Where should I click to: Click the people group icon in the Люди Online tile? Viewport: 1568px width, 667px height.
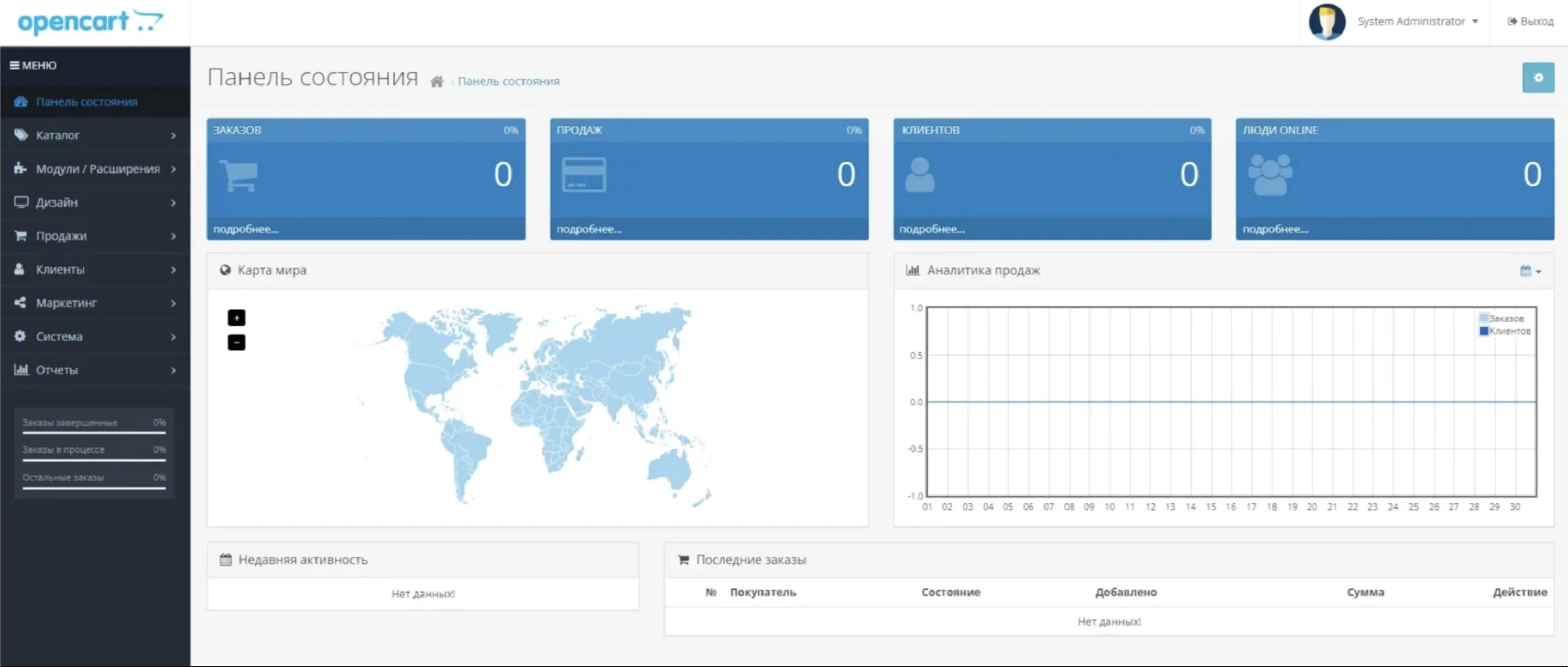(x=1270, y=175)
